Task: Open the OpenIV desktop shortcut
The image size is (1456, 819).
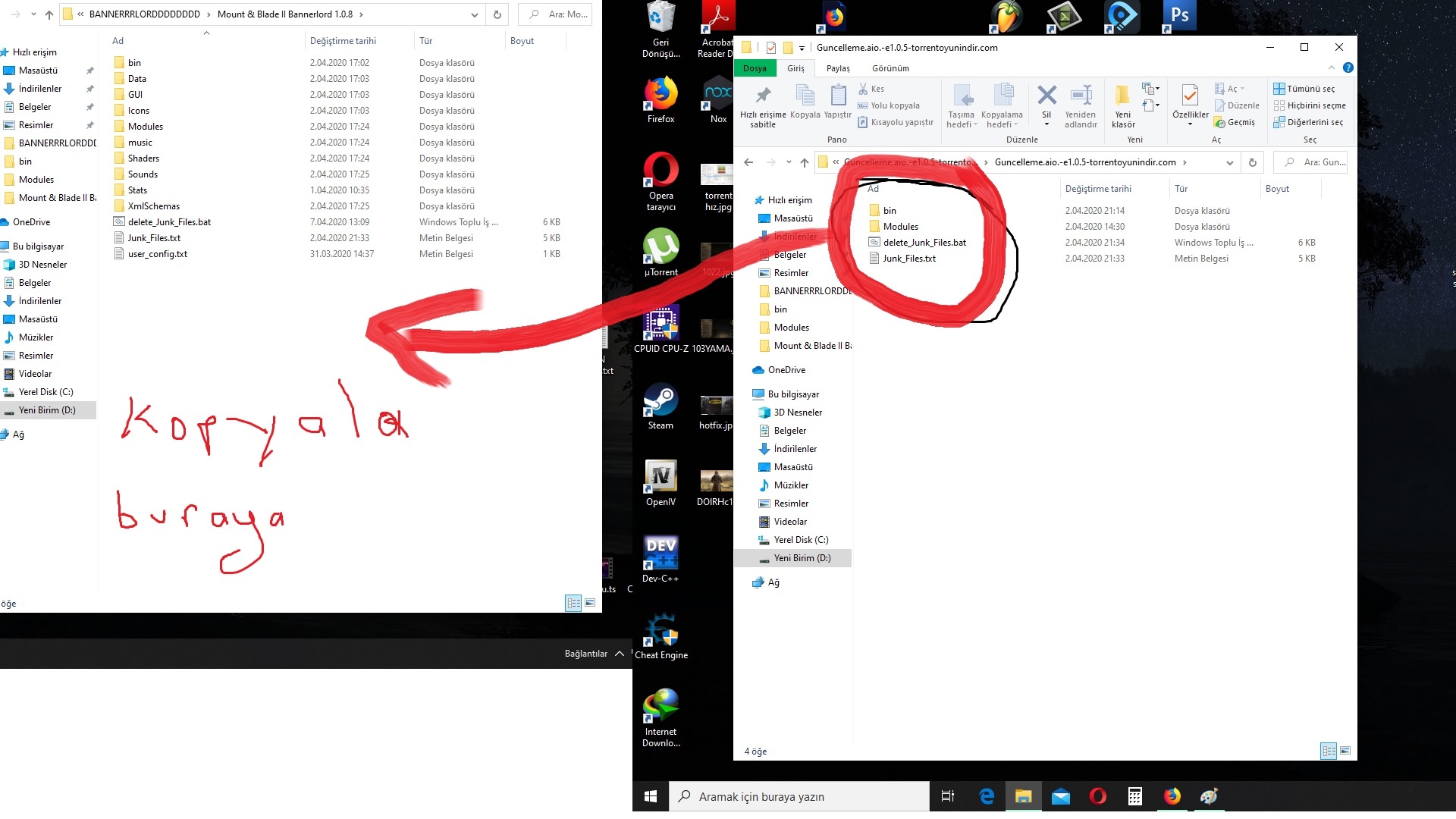Action: pyautogui.click(x=661, y=483)
